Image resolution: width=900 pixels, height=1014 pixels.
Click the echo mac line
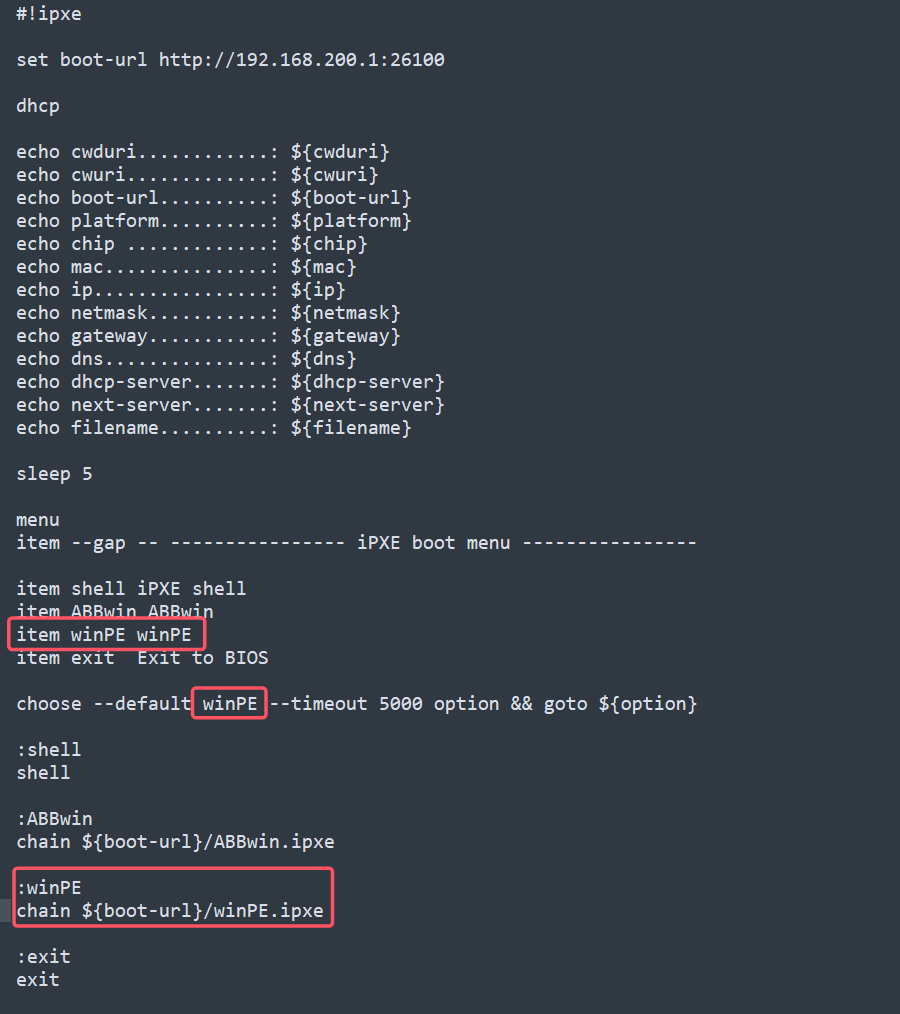186,267
